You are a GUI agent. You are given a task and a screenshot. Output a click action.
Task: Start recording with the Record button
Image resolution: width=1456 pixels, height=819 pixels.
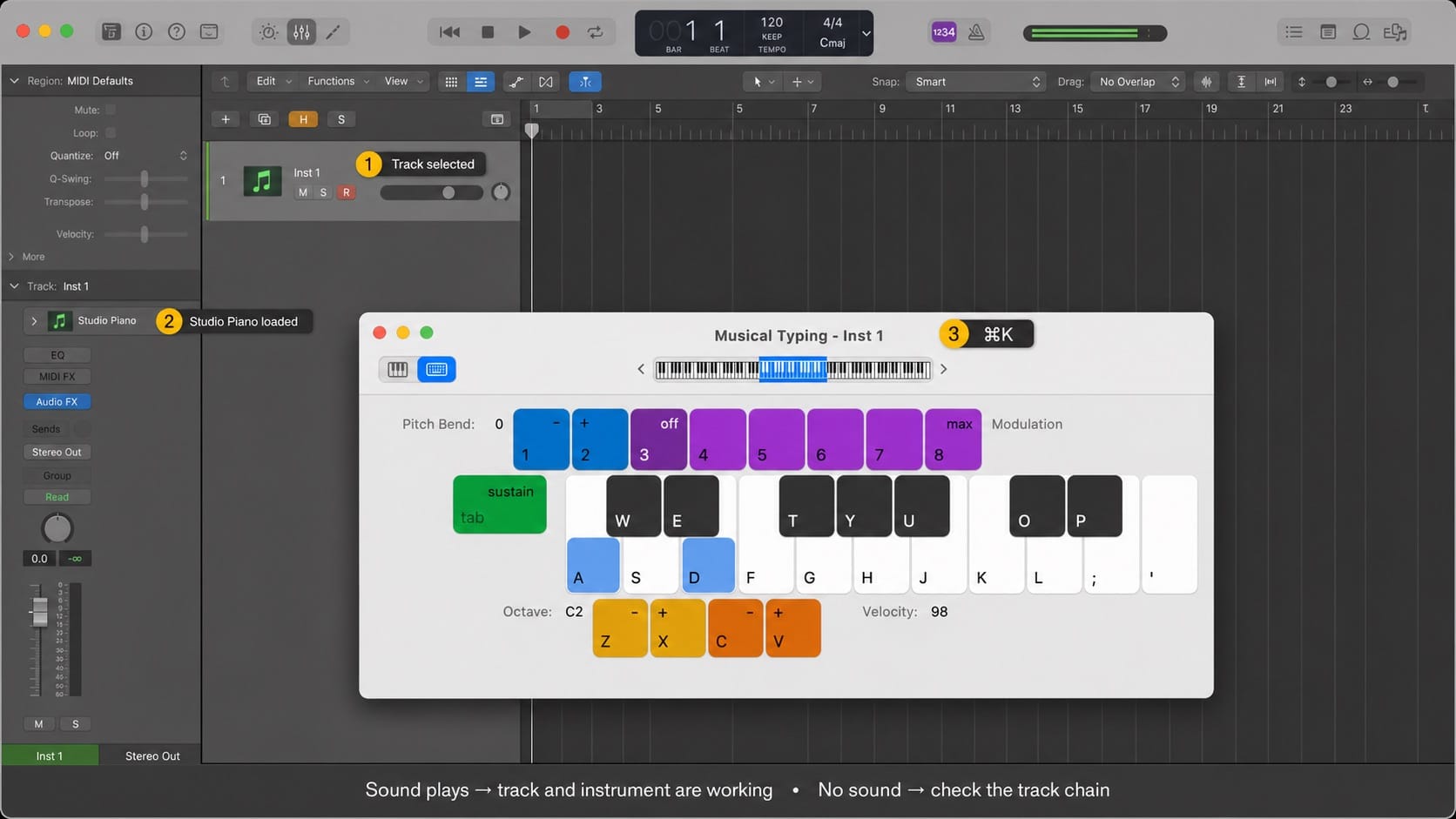click(x=562, y=32)
